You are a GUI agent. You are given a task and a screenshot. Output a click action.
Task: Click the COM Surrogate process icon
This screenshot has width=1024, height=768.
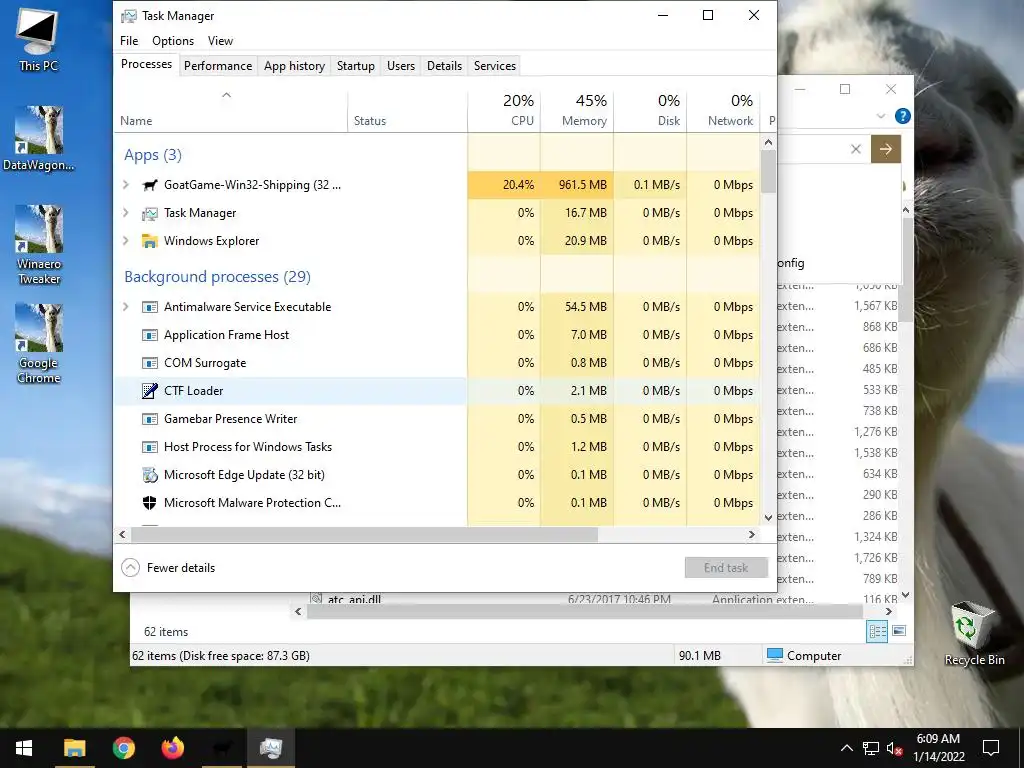[150, 363]
